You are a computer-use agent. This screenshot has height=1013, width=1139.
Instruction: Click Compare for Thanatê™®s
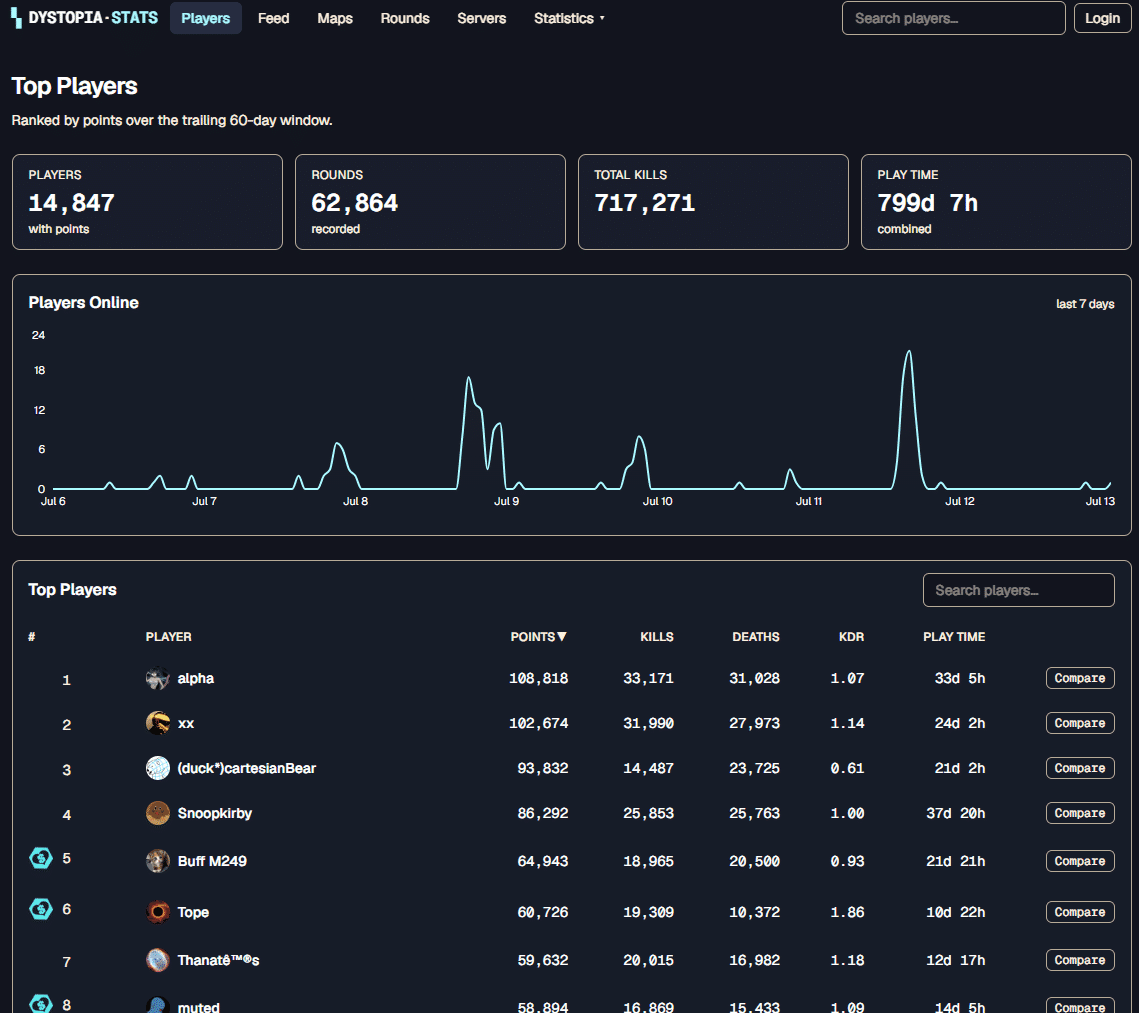coord(1080,960)
